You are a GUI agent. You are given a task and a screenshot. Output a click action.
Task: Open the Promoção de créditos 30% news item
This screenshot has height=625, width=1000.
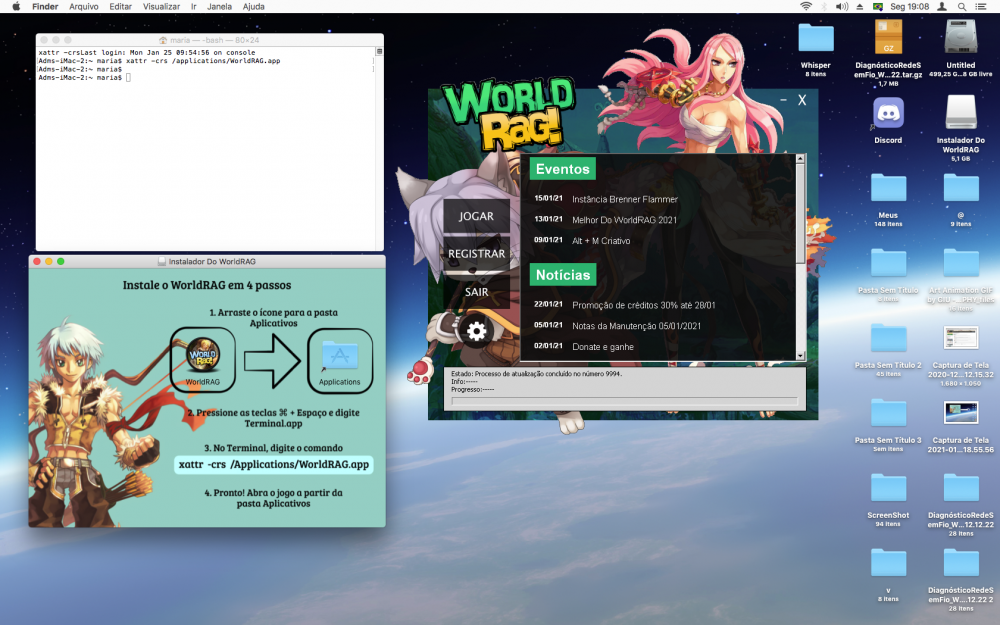tap(643, 305)
